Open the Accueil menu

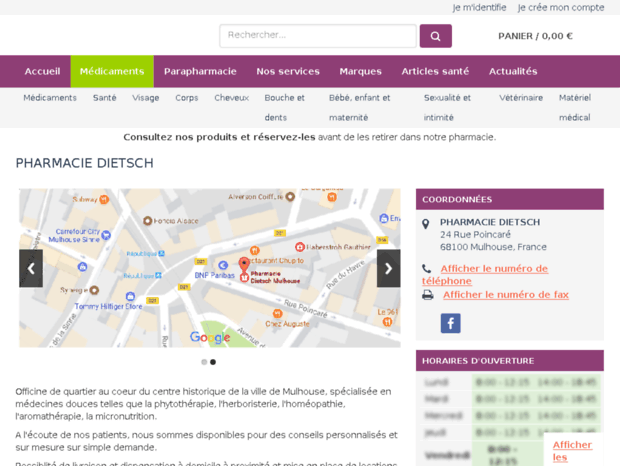coord(42,72)
